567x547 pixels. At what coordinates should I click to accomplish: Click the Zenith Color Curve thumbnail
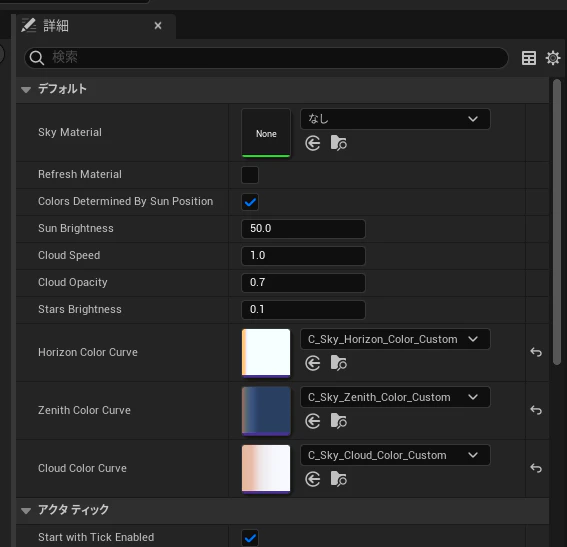pos(266,411)
